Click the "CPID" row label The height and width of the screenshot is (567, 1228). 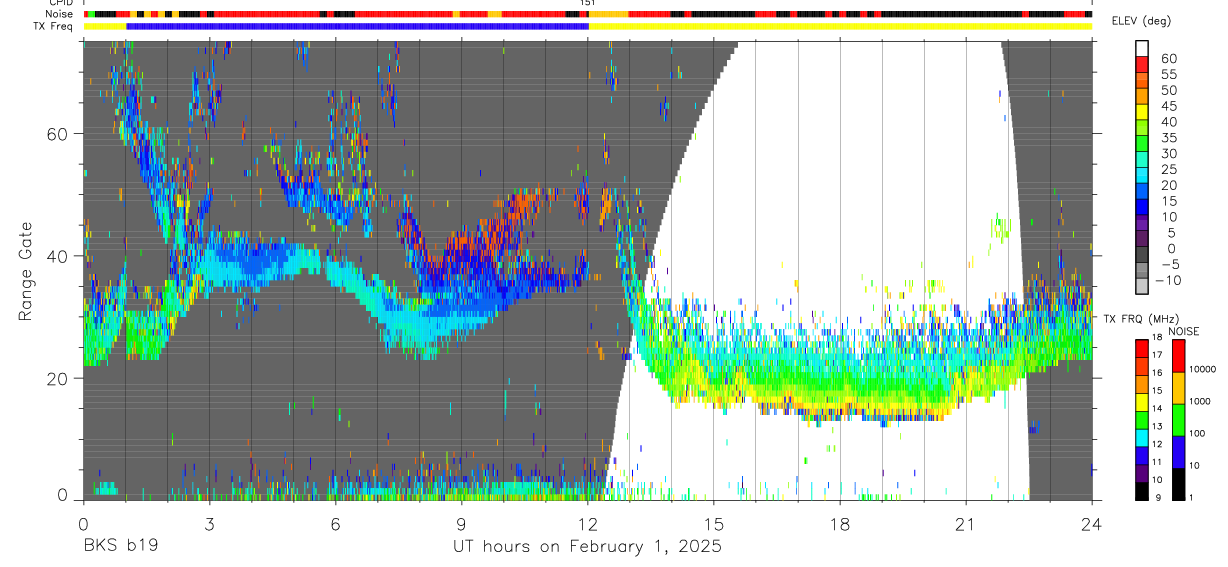(x=60, y=3)
